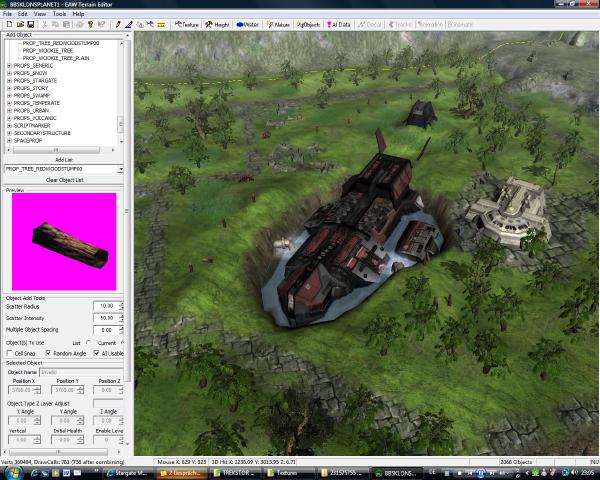
Task: Click the Scatter Intensity value field
Action: pos(106,318)
